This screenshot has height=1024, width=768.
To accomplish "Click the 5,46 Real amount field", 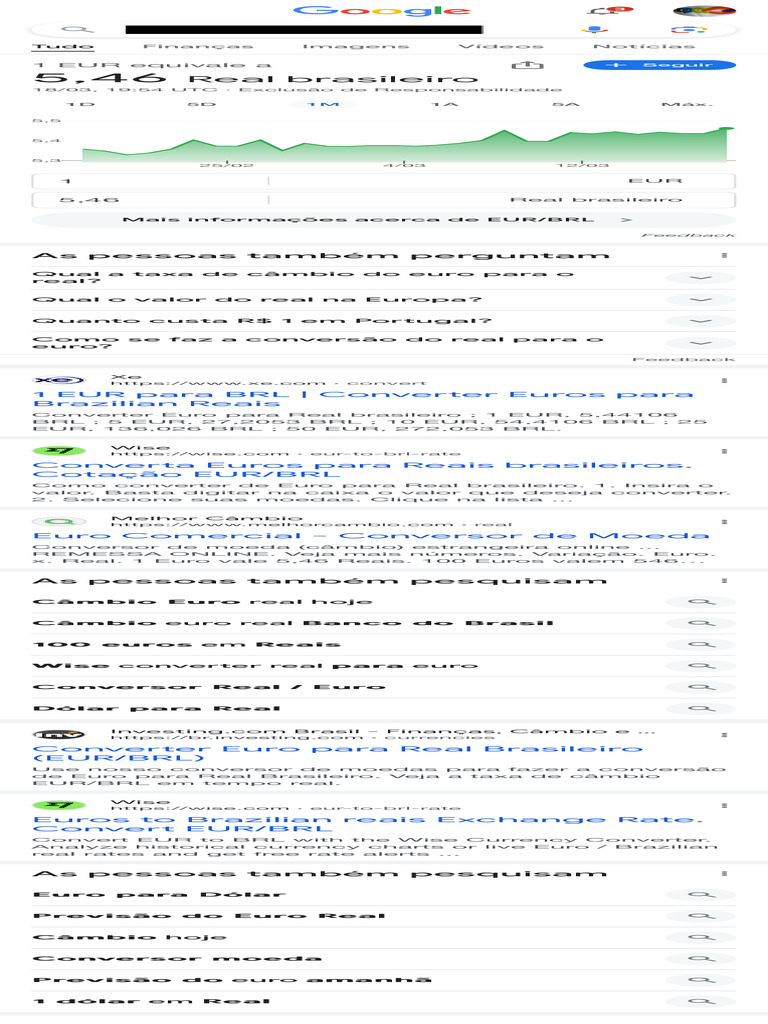I will tap(150, 200).
